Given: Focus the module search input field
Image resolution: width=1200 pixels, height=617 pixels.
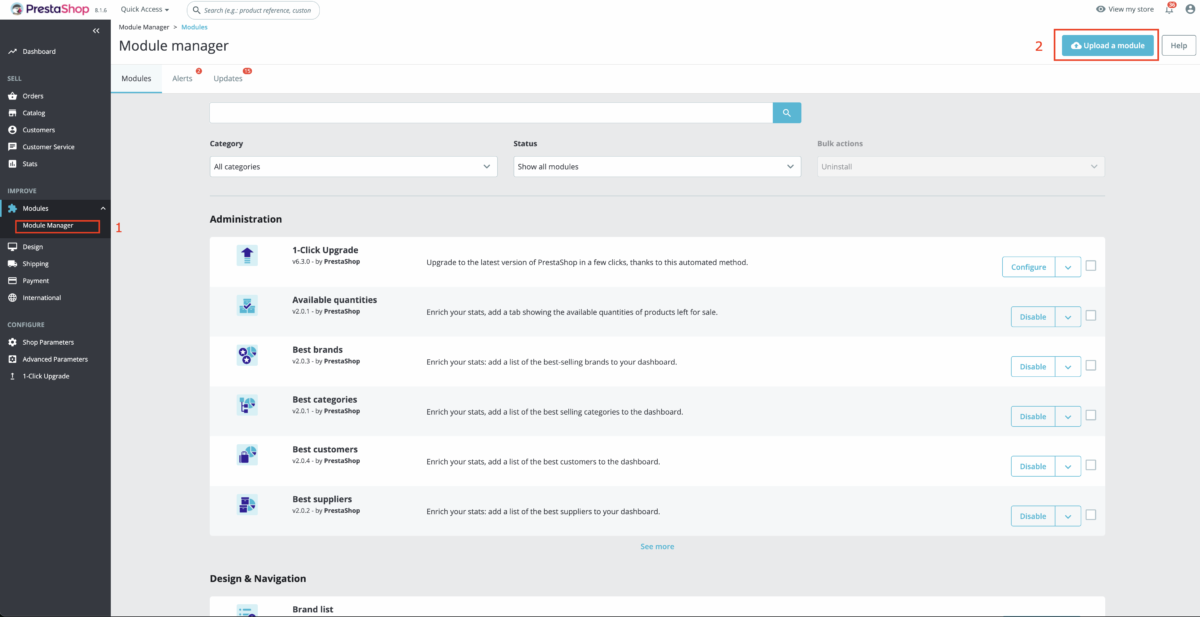Looking at the screenshot, I should tap(491, 113).
